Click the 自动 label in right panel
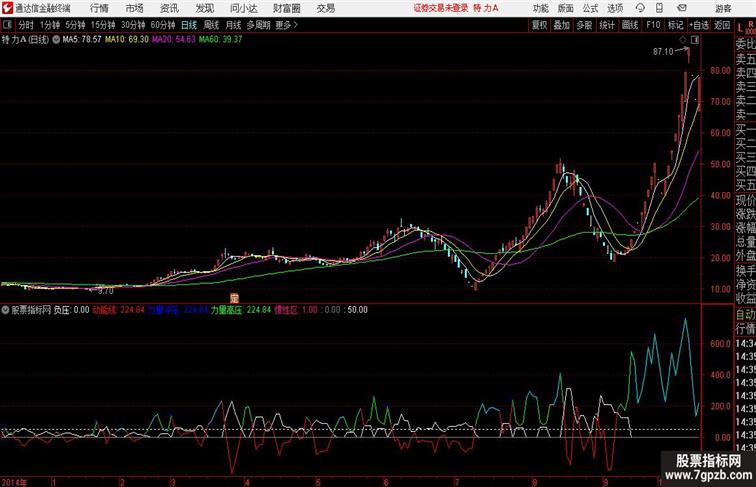Viewport: 756px width, 487px height. (745, 315)
